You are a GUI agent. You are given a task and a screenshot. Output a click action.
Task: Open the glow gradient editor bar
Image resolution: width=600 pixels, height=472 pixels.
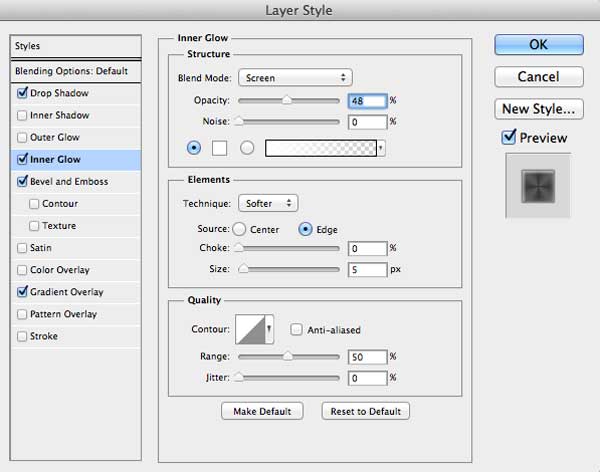(321, 148)
